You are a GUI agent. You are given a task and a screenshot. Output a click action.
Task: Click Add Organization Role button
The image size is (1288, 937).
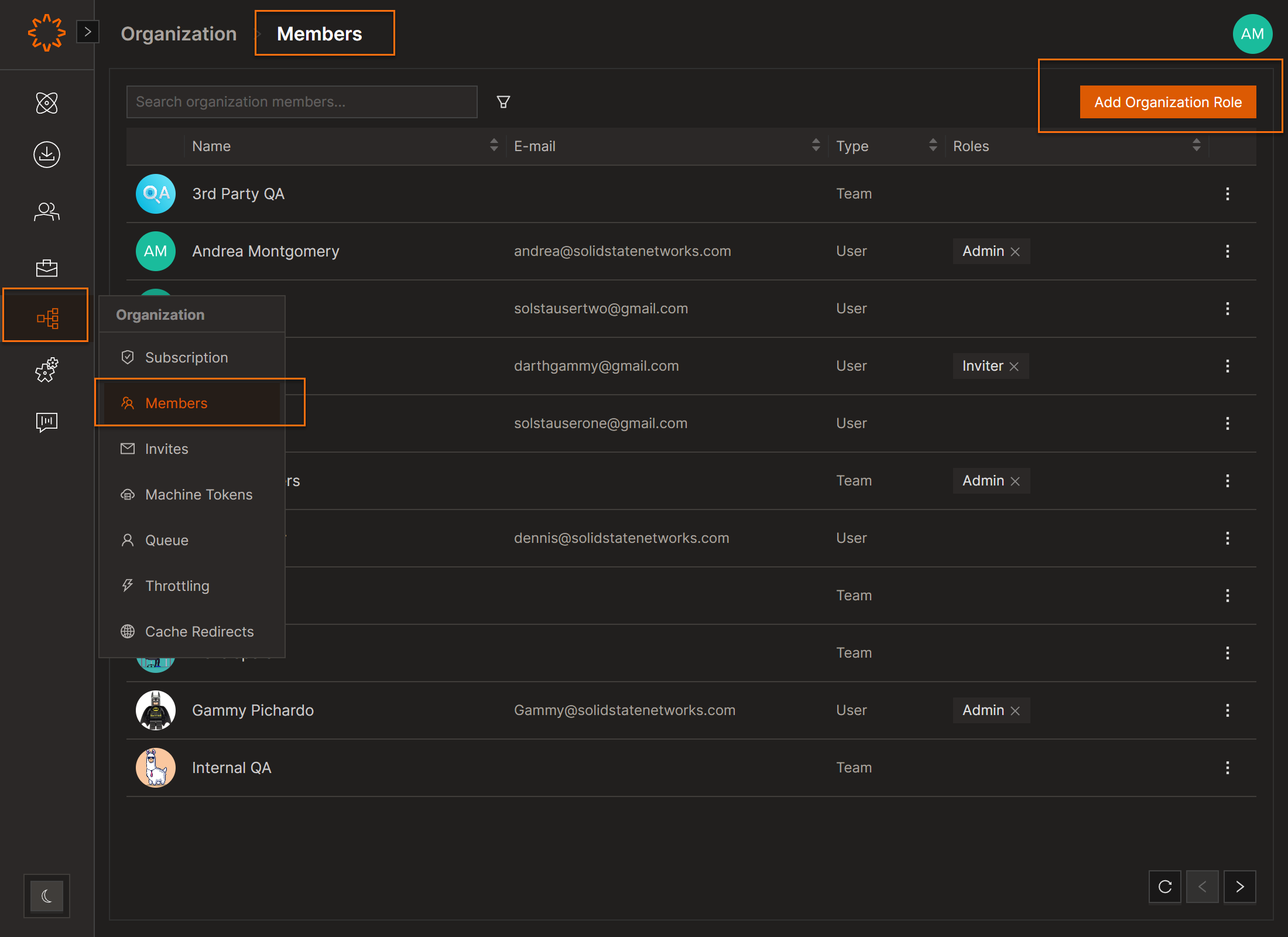[1167, 102]
